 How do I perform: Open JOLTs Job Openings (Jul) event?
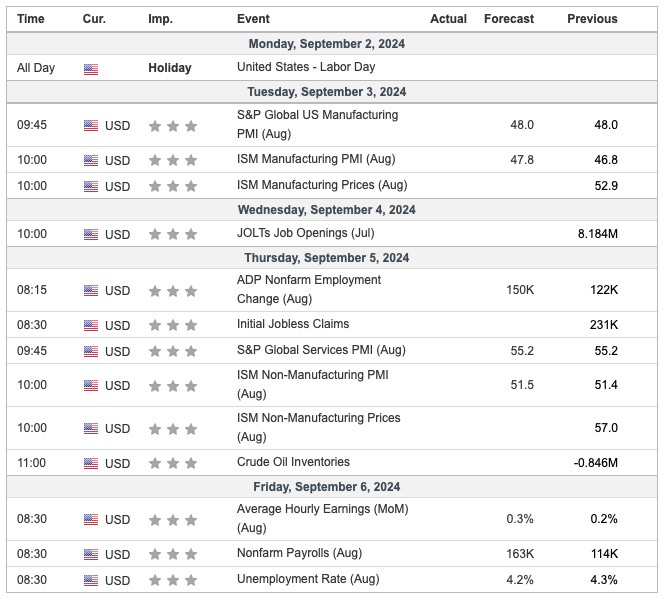[305, 233]
